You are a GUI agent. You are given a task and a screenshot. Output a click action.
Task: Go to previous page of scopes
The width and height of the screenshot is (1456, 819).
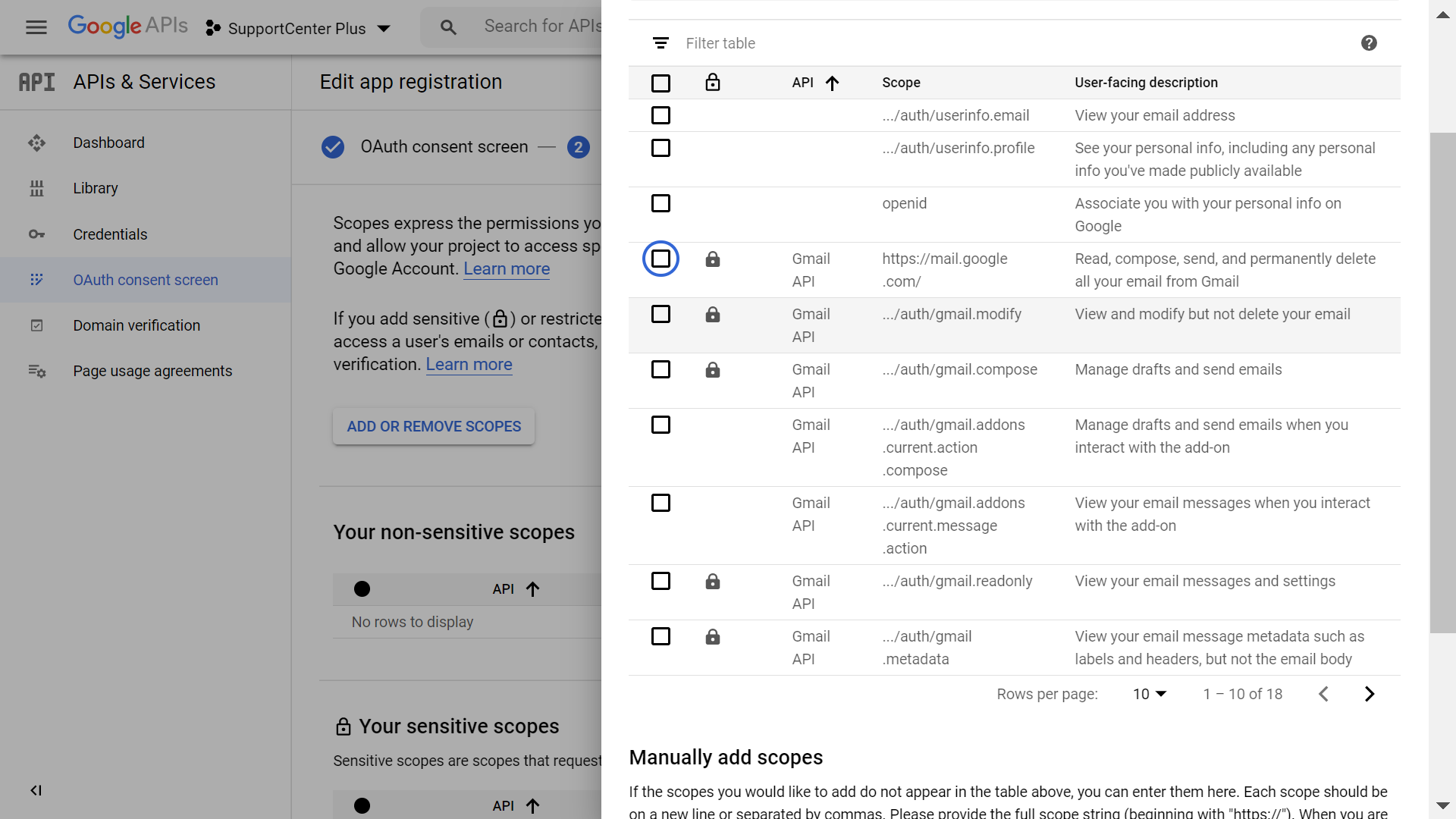pos(1323,694)
